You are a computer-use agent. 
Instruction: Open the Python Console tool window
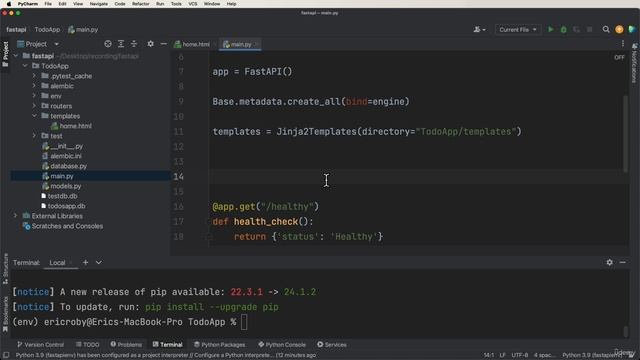pos(282,344)
